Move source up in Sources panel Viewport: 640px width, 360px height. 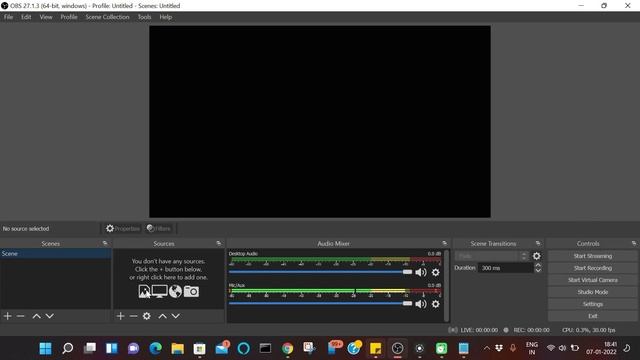pos(162,316)
